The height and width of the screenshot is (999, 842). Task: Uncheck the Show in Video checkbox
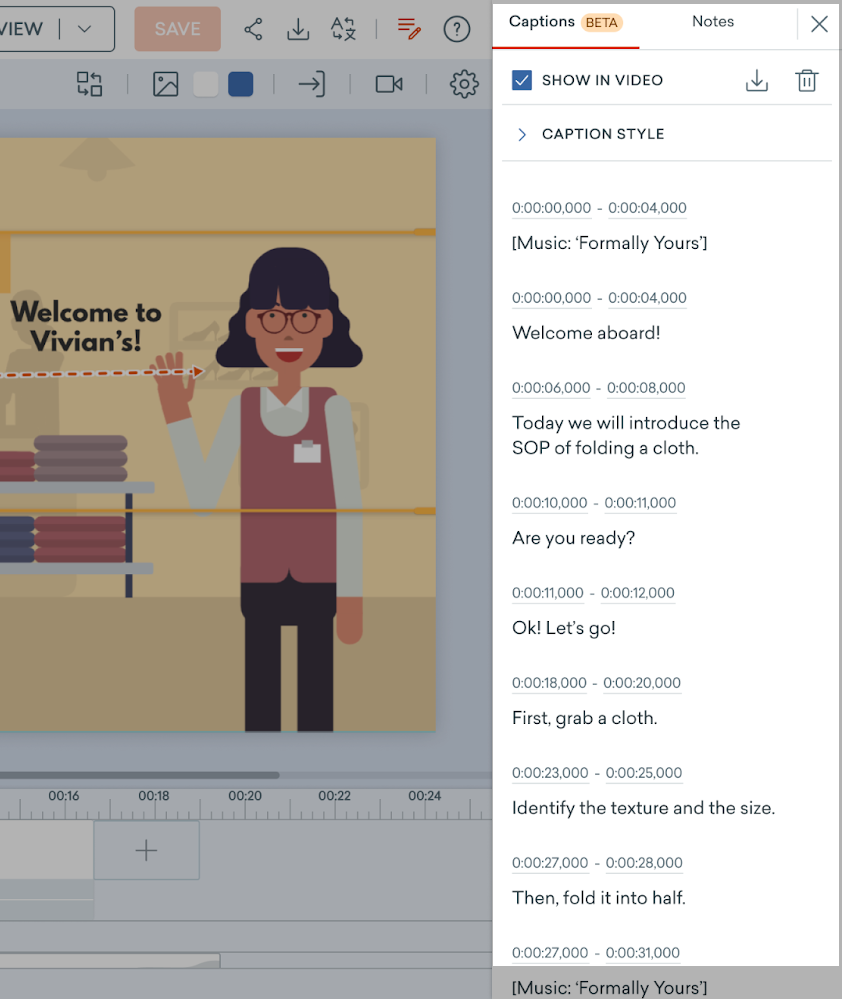(x=522, y=80)
